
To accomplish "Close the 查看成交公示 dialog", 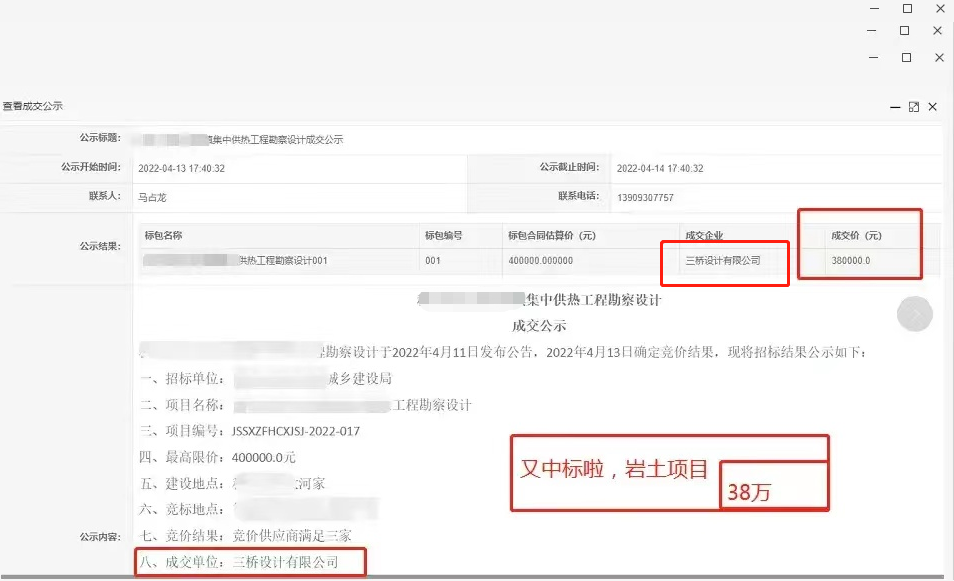I will point(932,107).
